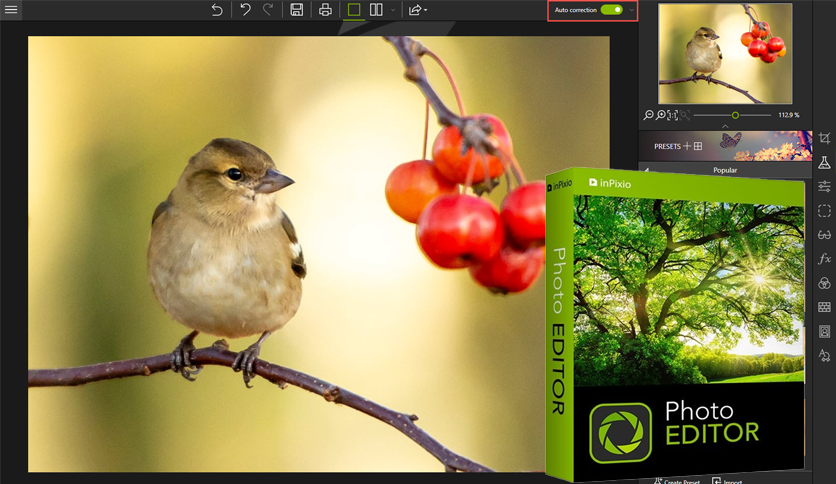Viewport: 836px width, 484px height.
Task: Select the selective retouching dashed-square tool
Action: tap(824, 211)
